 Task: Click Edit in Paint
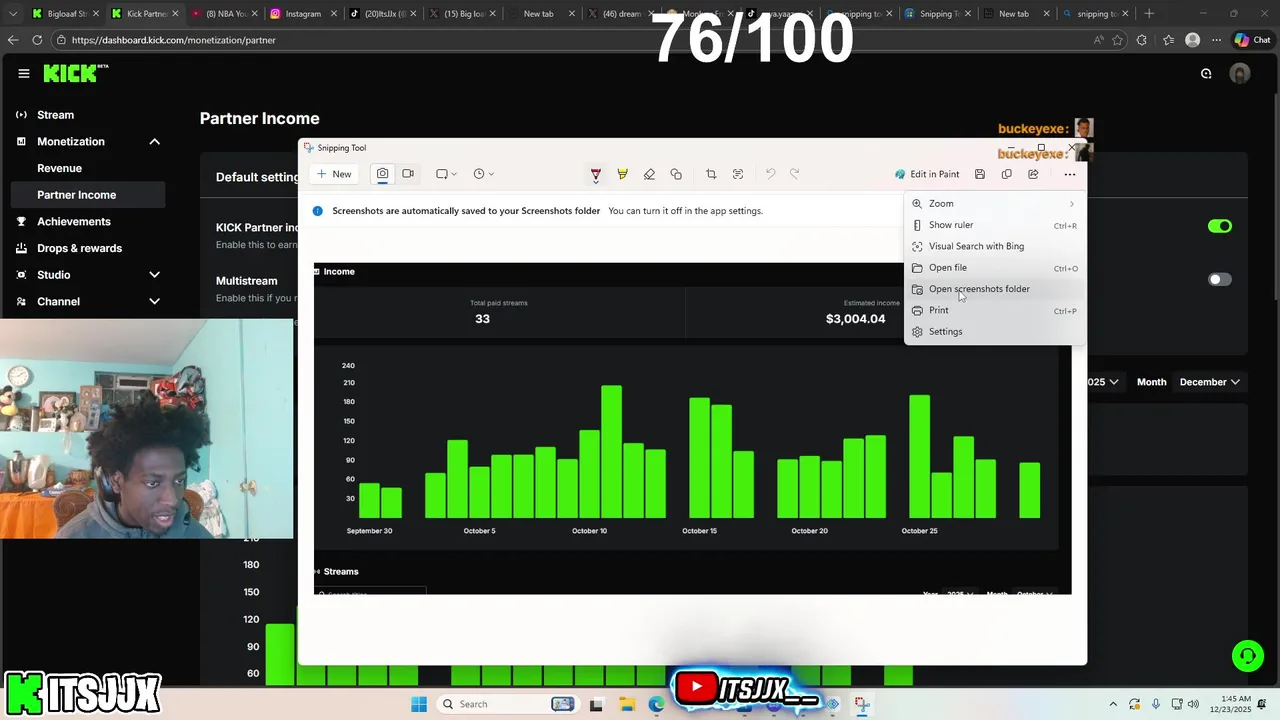coord(927,174)
